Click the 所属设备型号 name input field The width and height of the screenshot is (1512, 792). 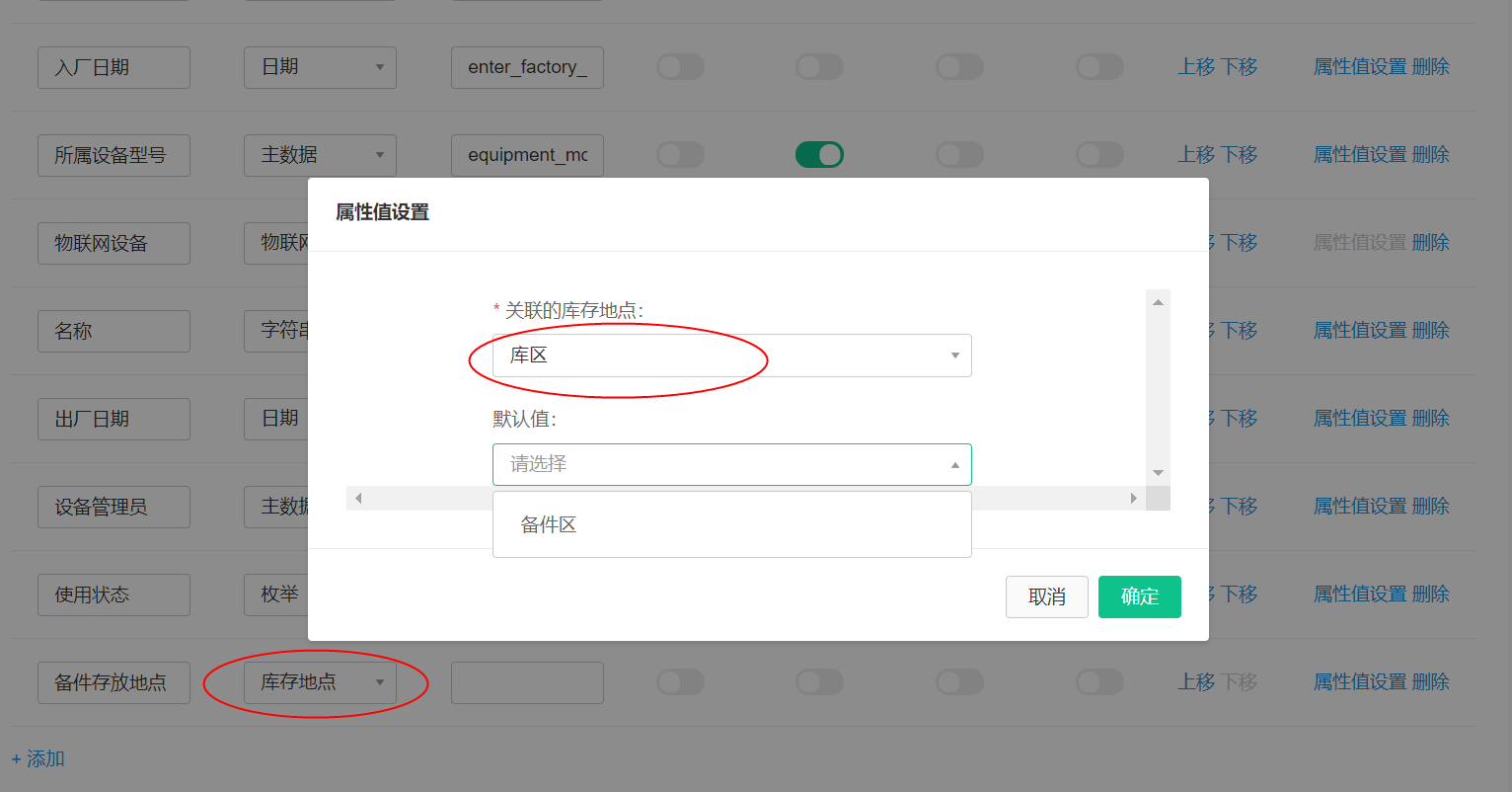[x=113, y=155]
